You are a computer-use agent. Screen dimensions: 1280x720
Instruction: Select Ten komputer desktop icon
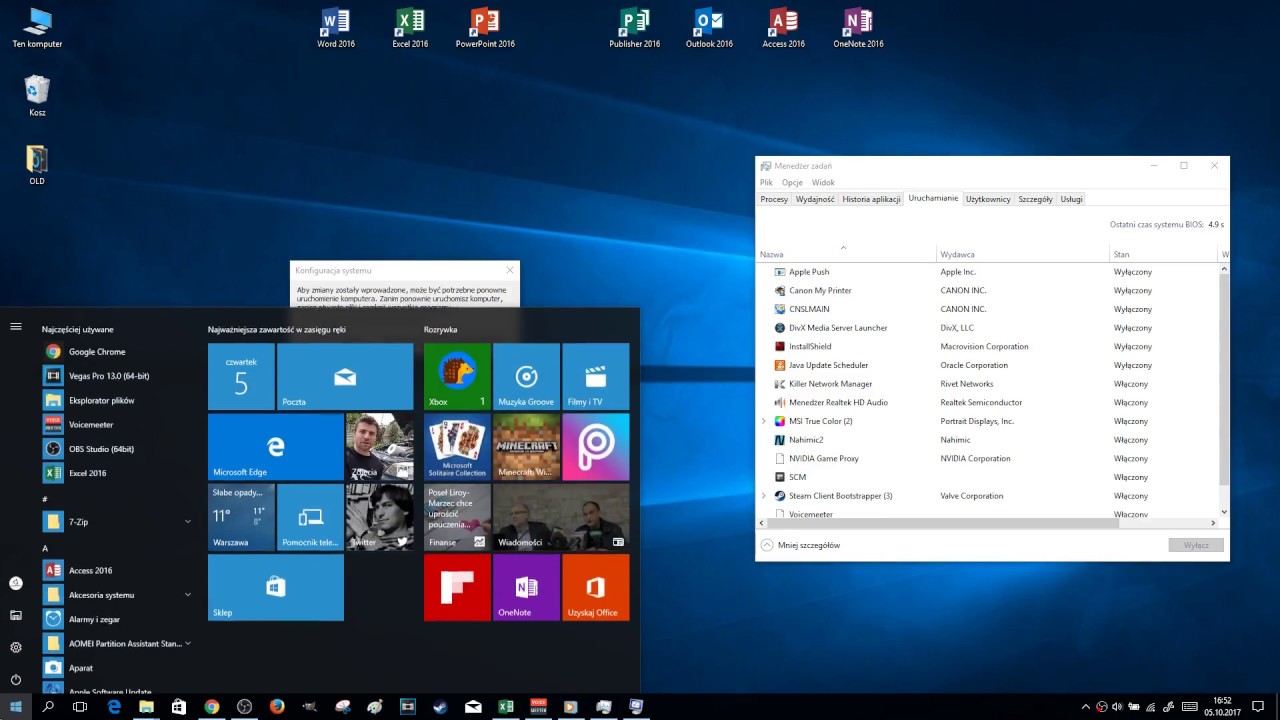coord(37,28)
